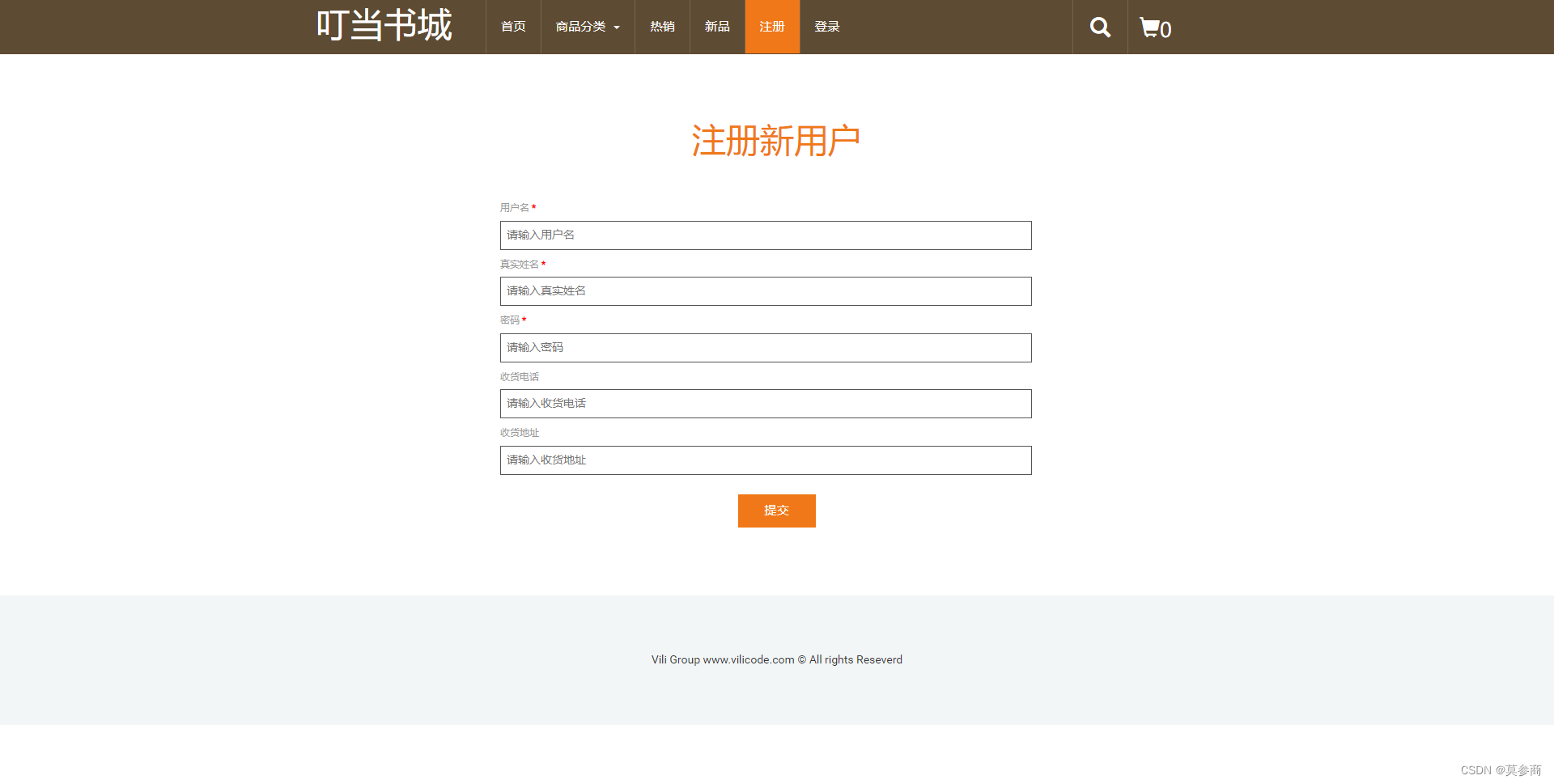Expand the 商品分类 dropdown menu
The width and height of the screenshot is (1554, 784).
(587, 27)
